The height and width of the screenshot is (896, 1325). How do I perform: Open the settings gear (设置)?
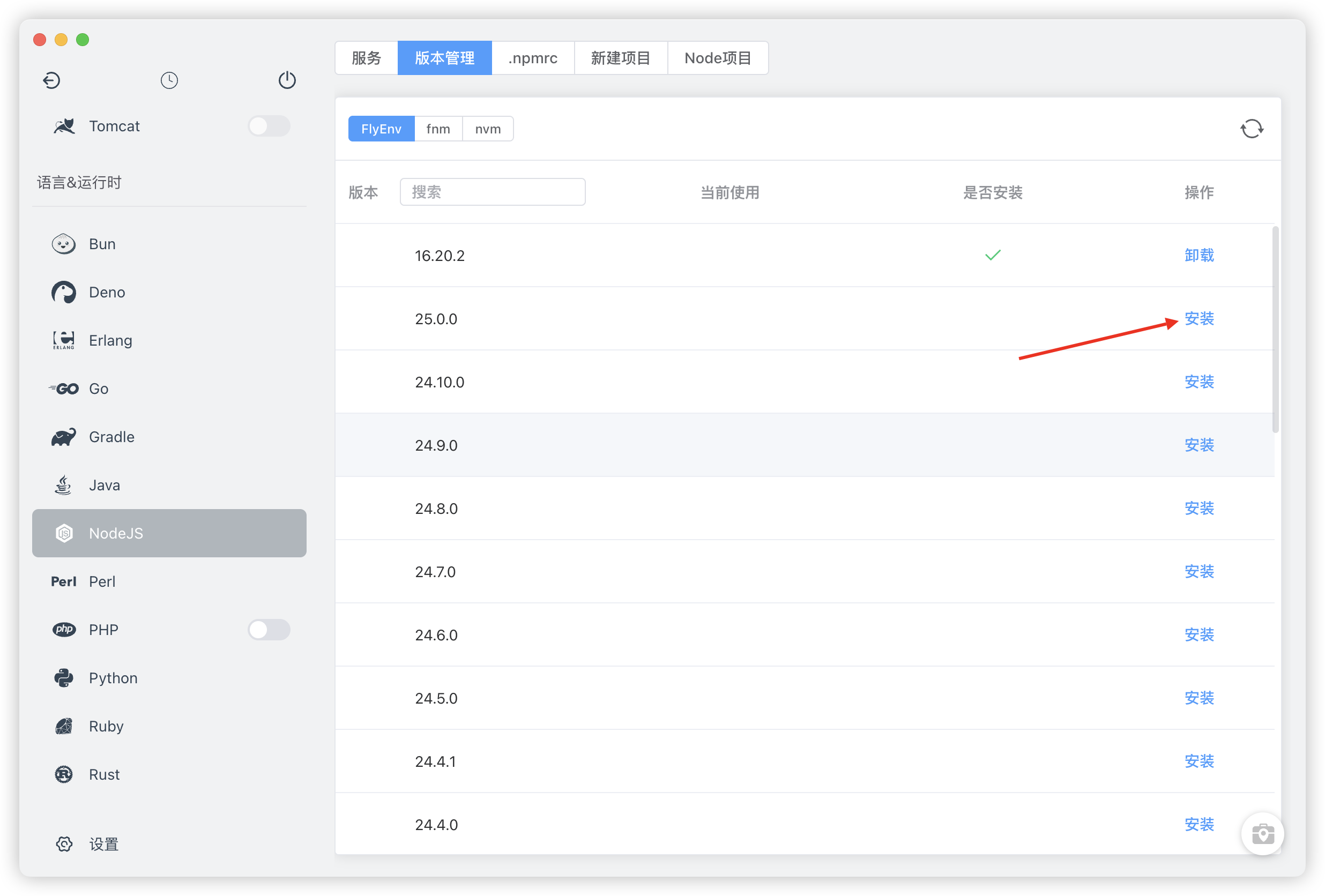(64, 843)
